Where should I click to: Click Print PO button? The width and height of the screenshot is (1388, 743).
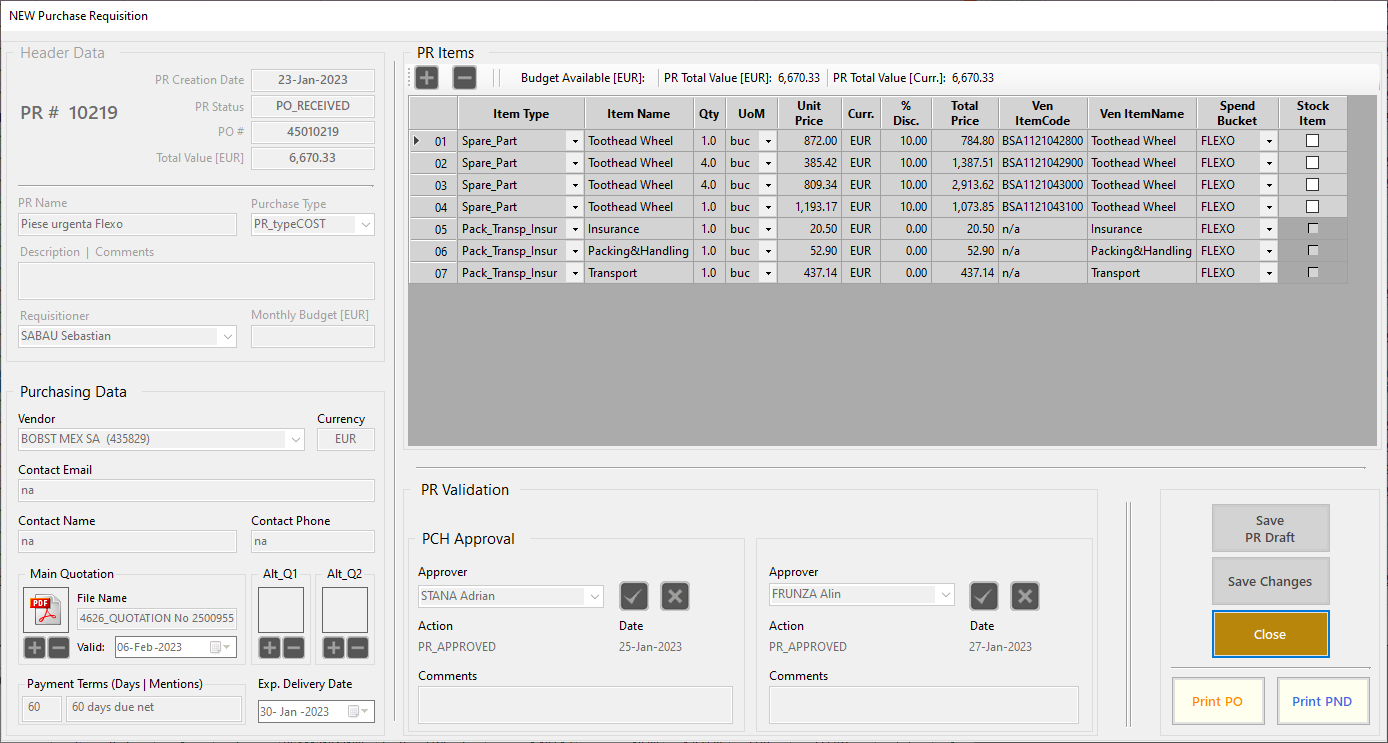click(1217, 701)
